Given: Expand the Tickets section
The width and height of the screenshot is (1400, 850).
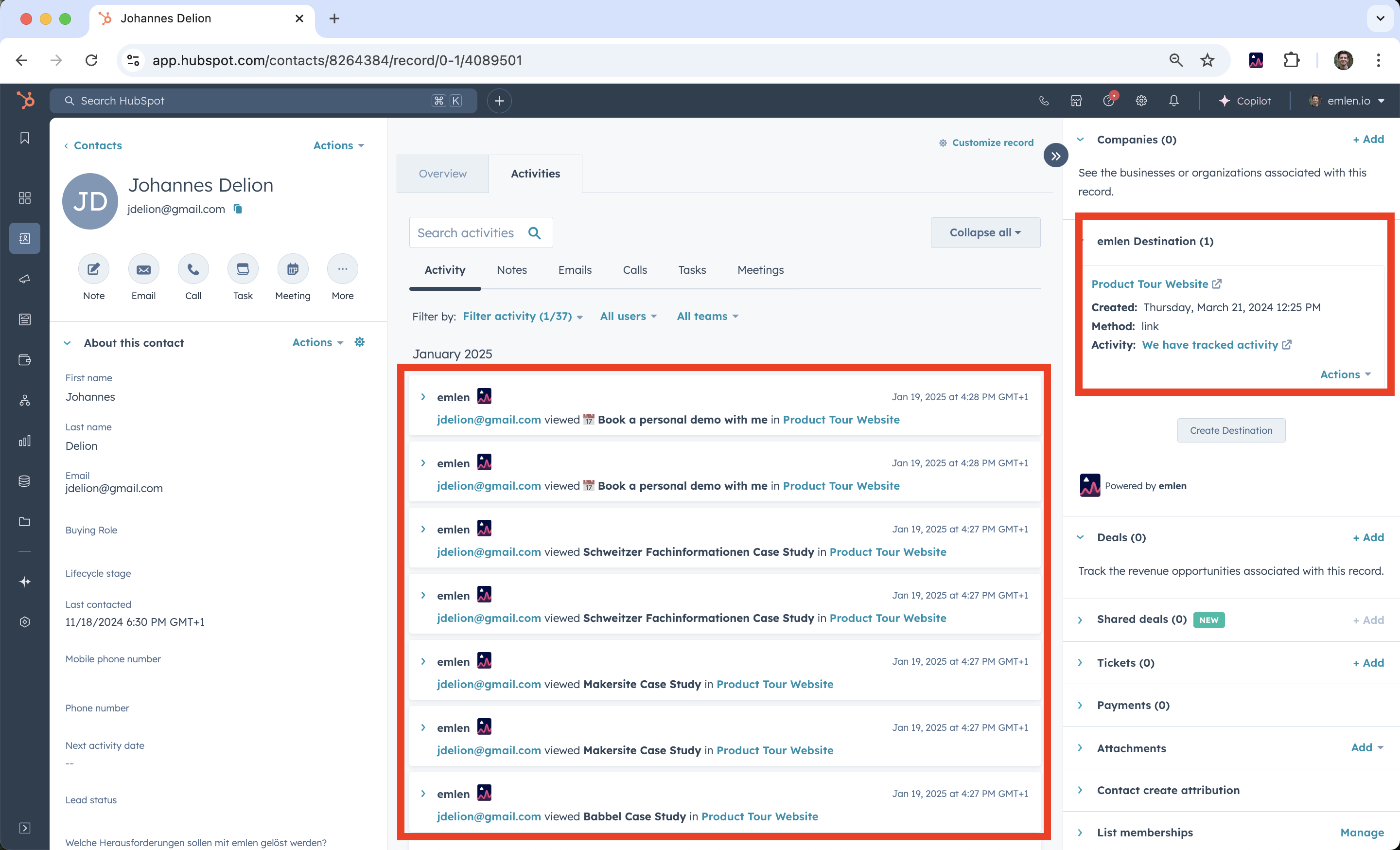Looking at the screenshot, I should (x=1080, y=662).
